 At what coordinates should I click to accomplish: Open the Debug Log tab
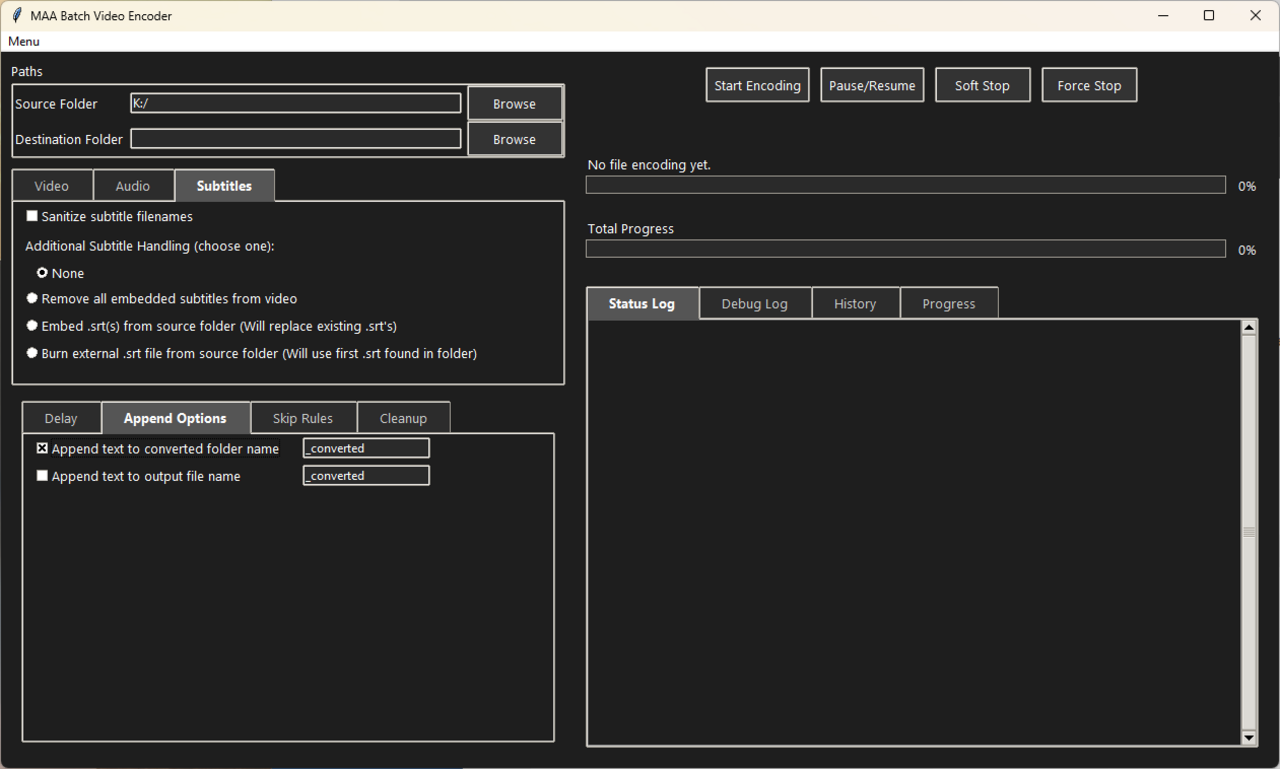(x=755, y=304)
